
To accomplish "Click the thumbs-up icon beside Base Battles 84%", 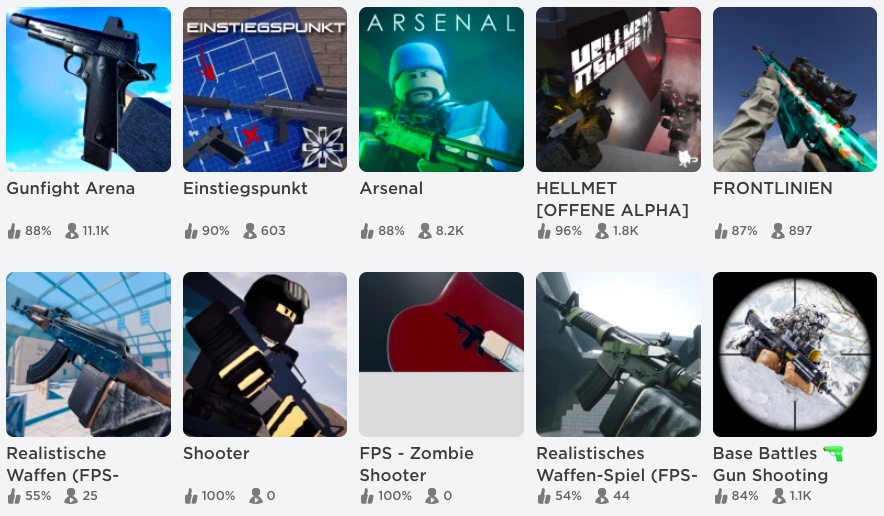I will click(x=721, y=496).
